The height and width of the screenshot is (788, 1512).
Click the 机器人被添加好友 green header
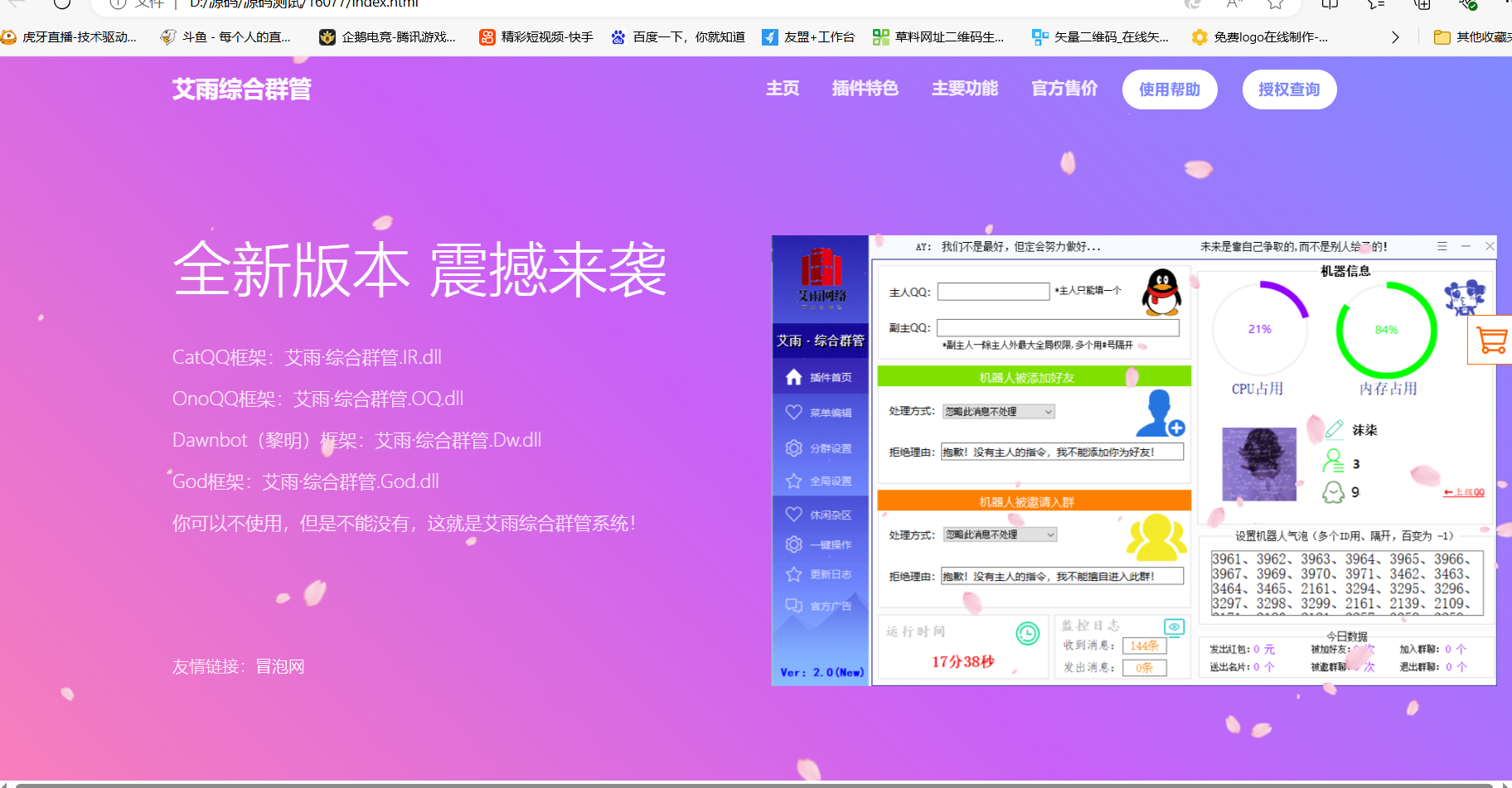point(1034,377)
